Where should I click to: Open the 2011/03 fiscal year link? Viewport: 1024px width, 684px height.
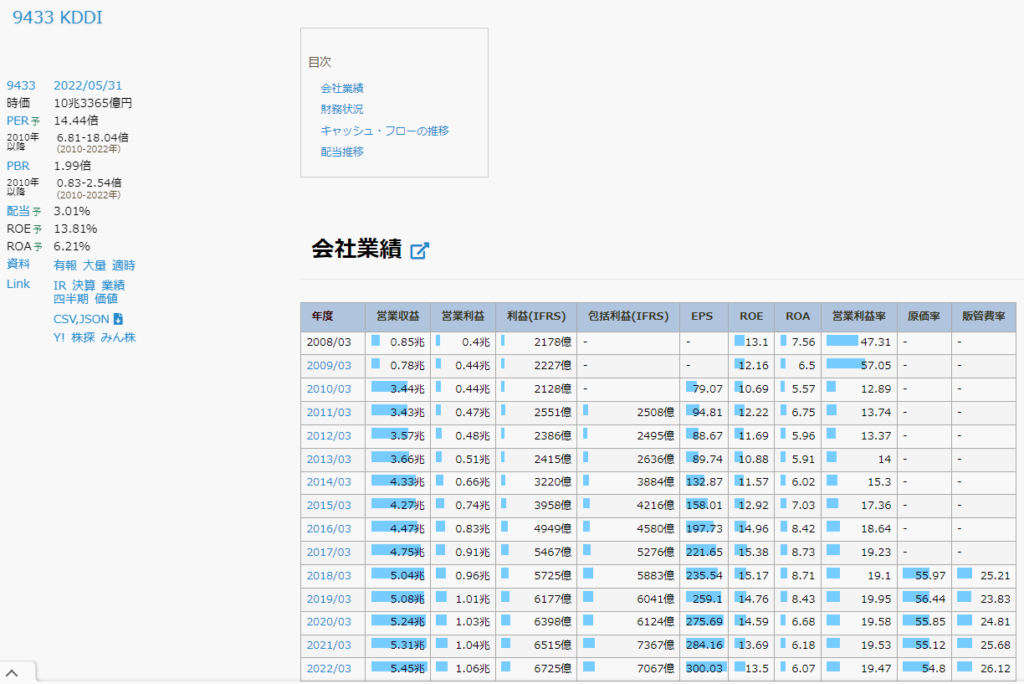pyautogui.click(x=328, y=413)
